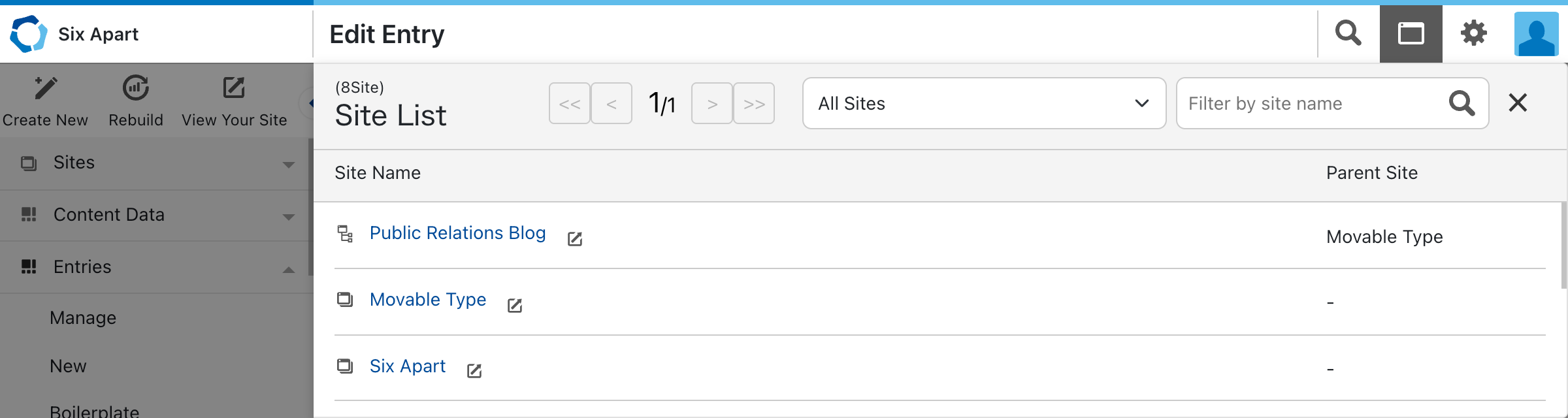The width and height of the screenshot is (1568, 418).
Task: Click edit icon next to Six Apart link
Action: click(474, 371)
